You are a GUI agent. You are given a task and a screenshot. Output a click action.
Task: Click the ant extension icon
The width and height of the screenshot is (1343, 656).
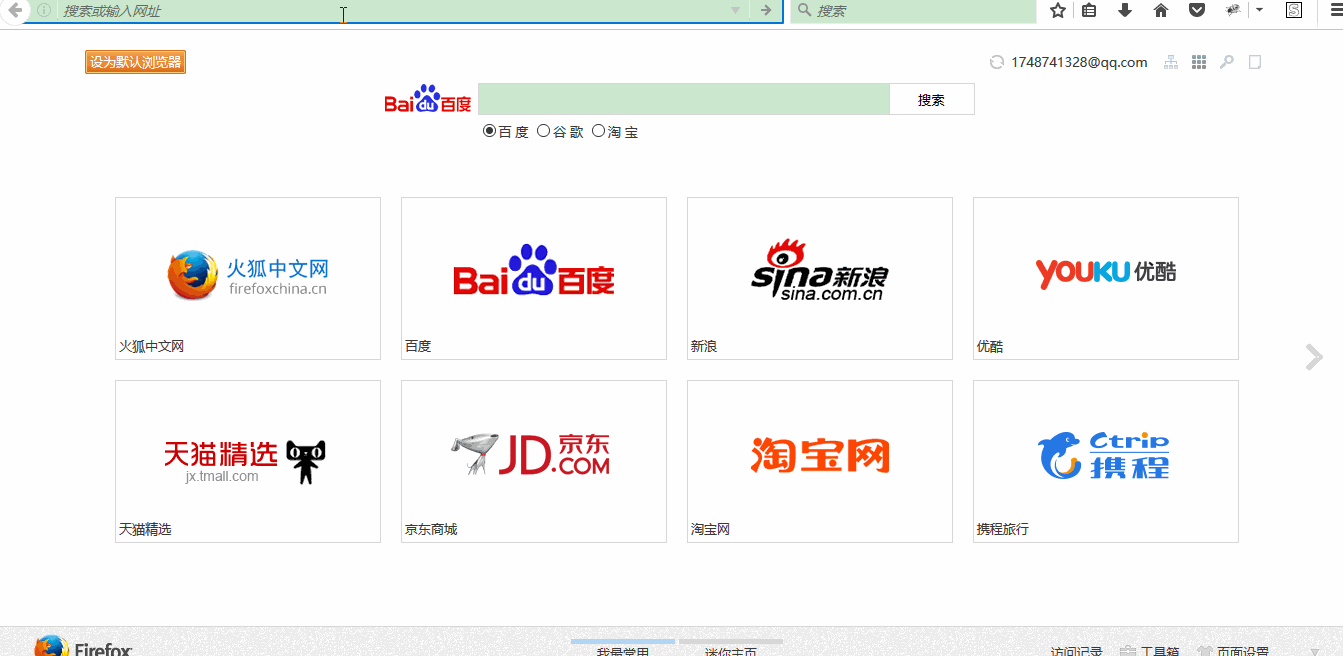click(x=1233, y=10)
